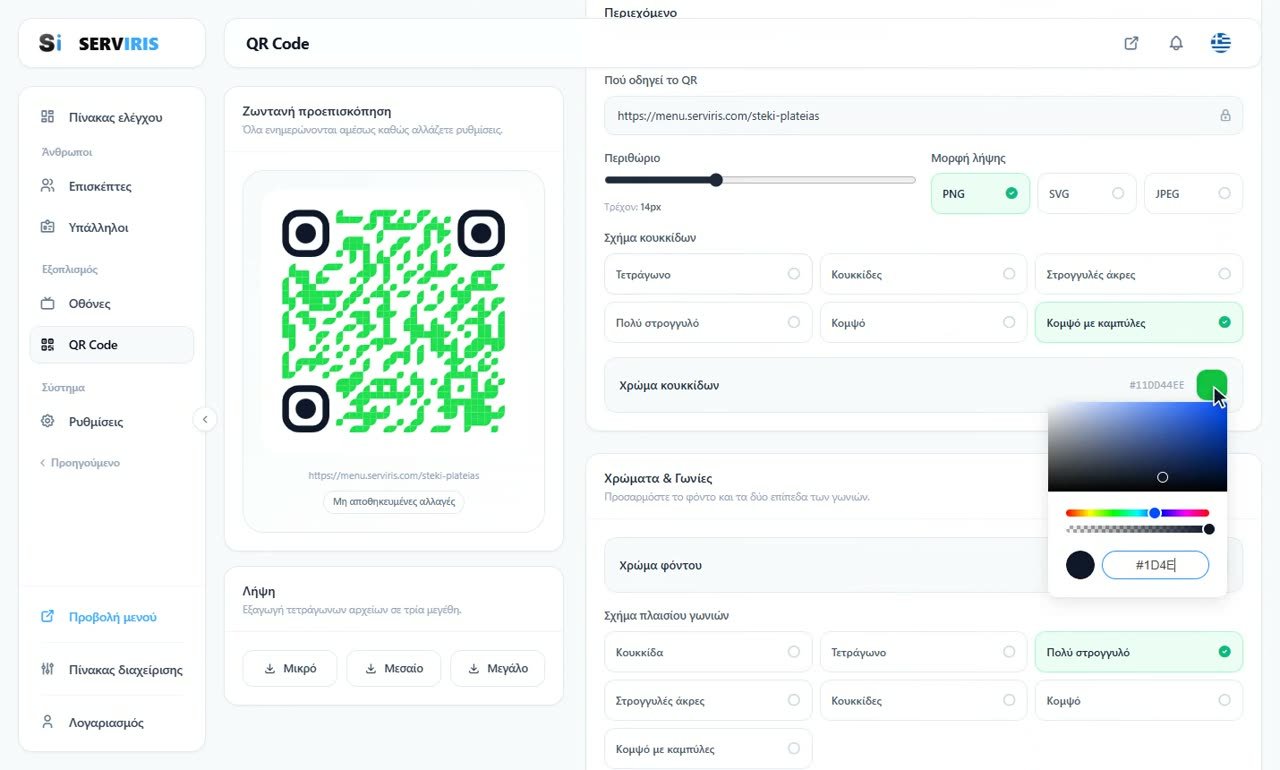Choose Στρογγυλές άκρες dot shape

pos(1139,274)
